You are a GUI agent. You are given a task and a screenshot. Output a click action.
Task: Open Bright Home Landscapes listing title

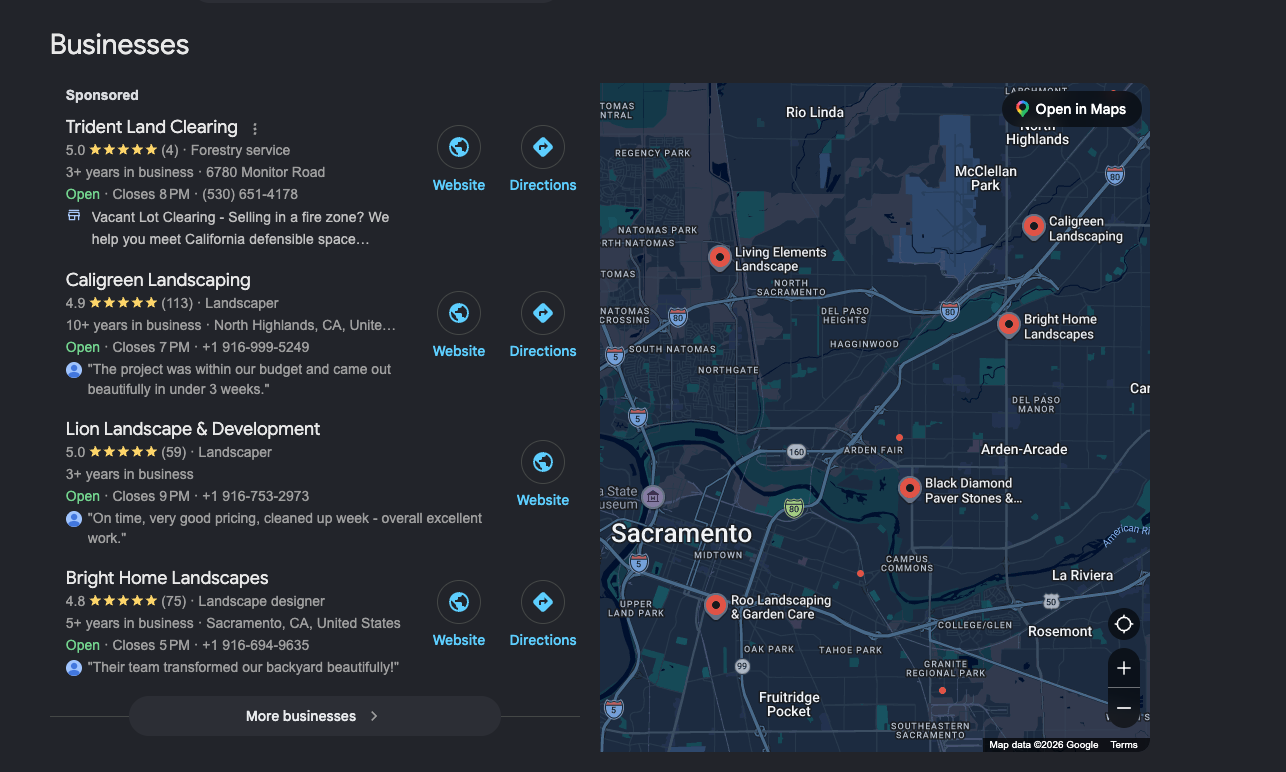coord(167,578)
